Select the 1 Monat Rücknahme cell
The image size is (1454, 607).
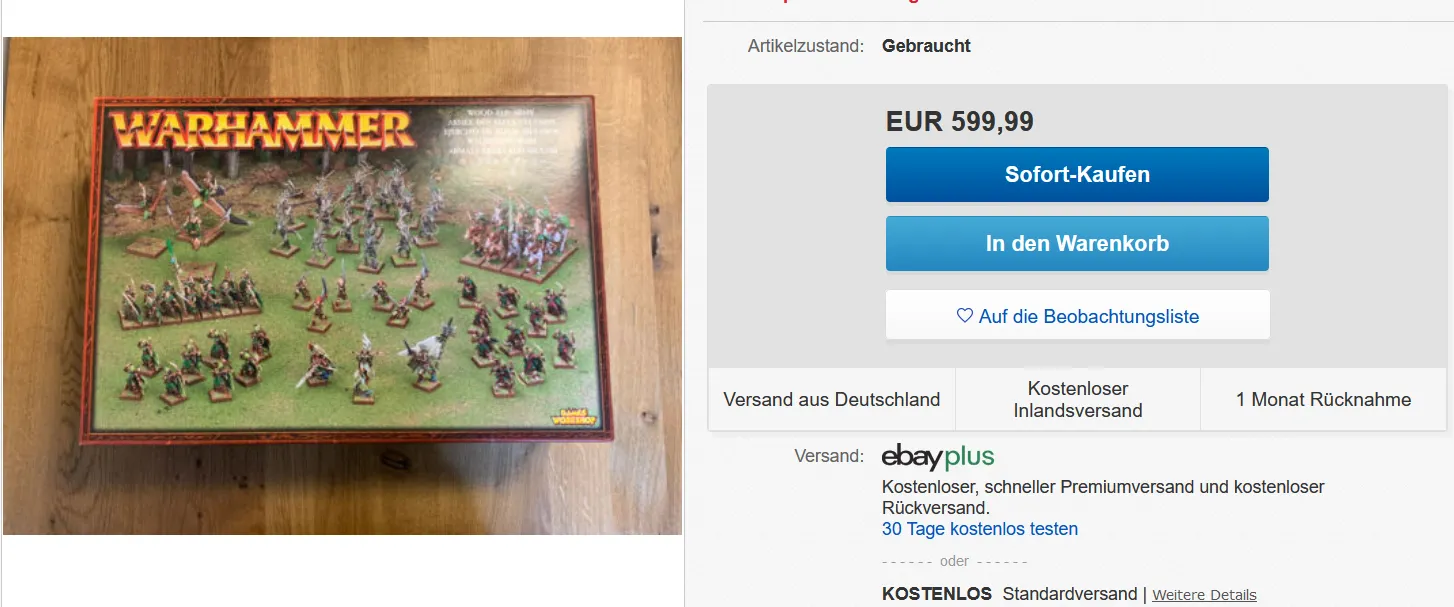coord(1323,399)
